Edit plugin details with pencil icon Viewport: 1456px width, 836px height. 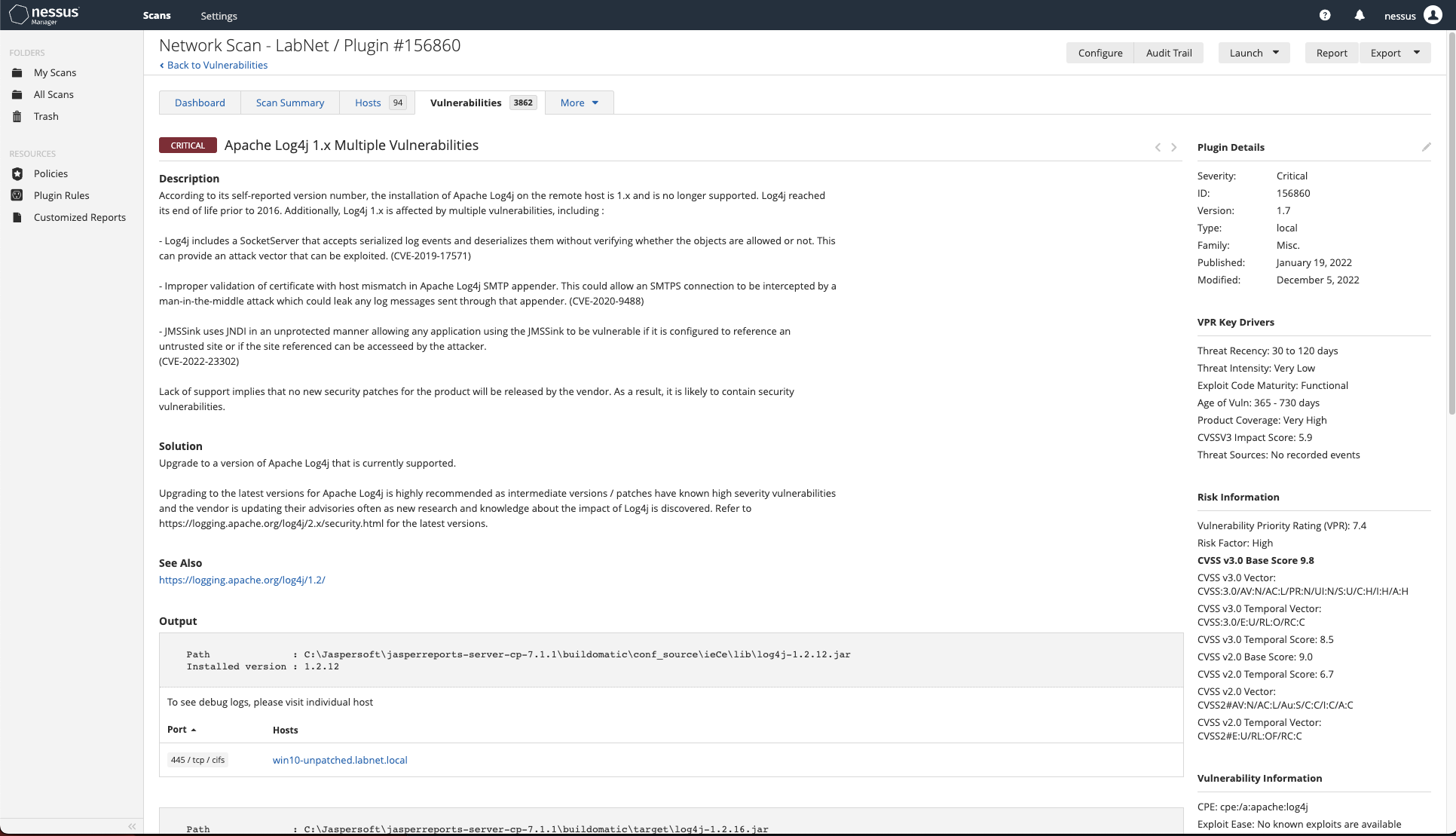point(1426,147)
